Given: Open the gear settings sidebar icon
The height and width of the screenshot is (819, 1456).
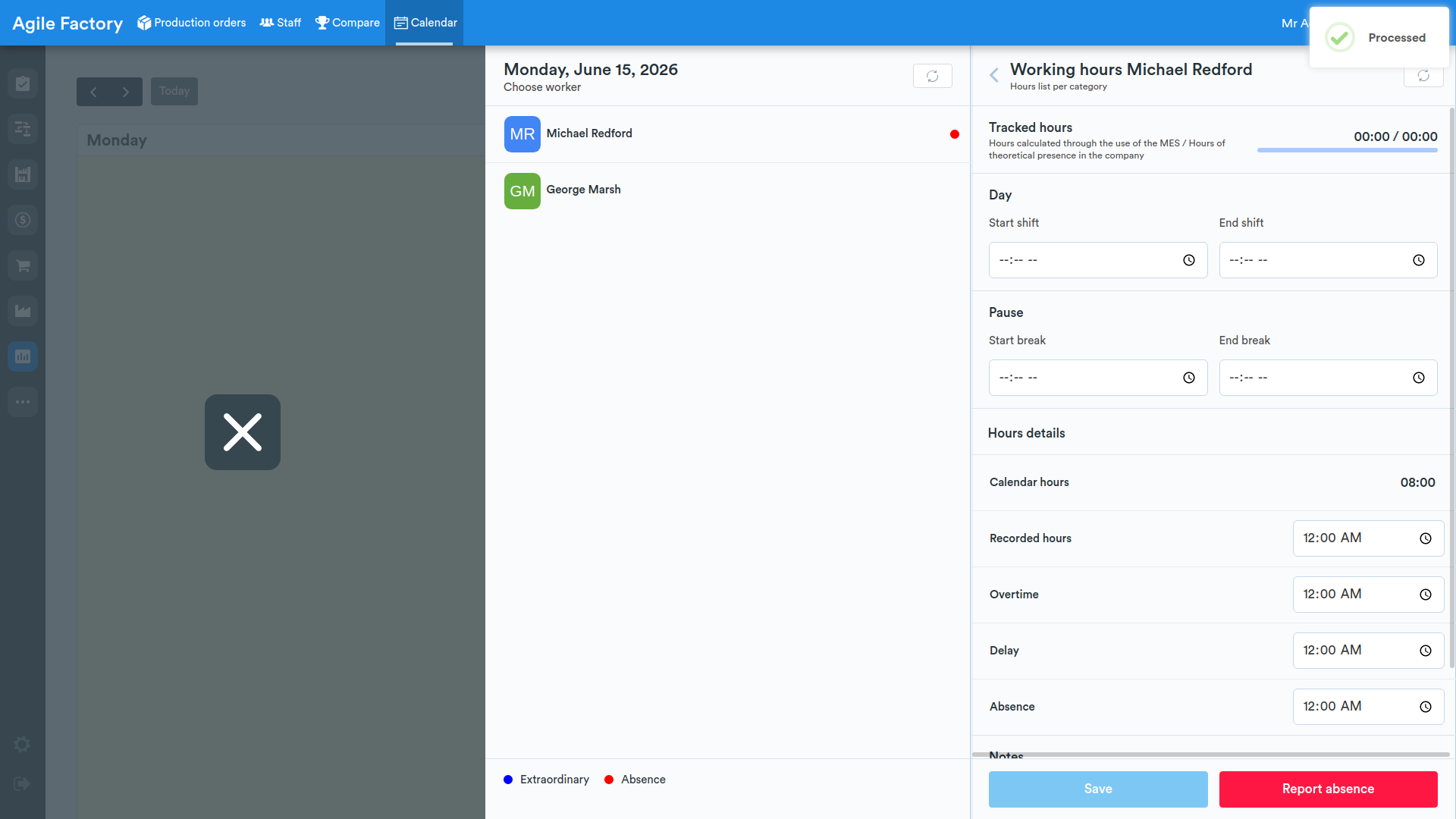Looking at the screenshot, I should 23,745.
